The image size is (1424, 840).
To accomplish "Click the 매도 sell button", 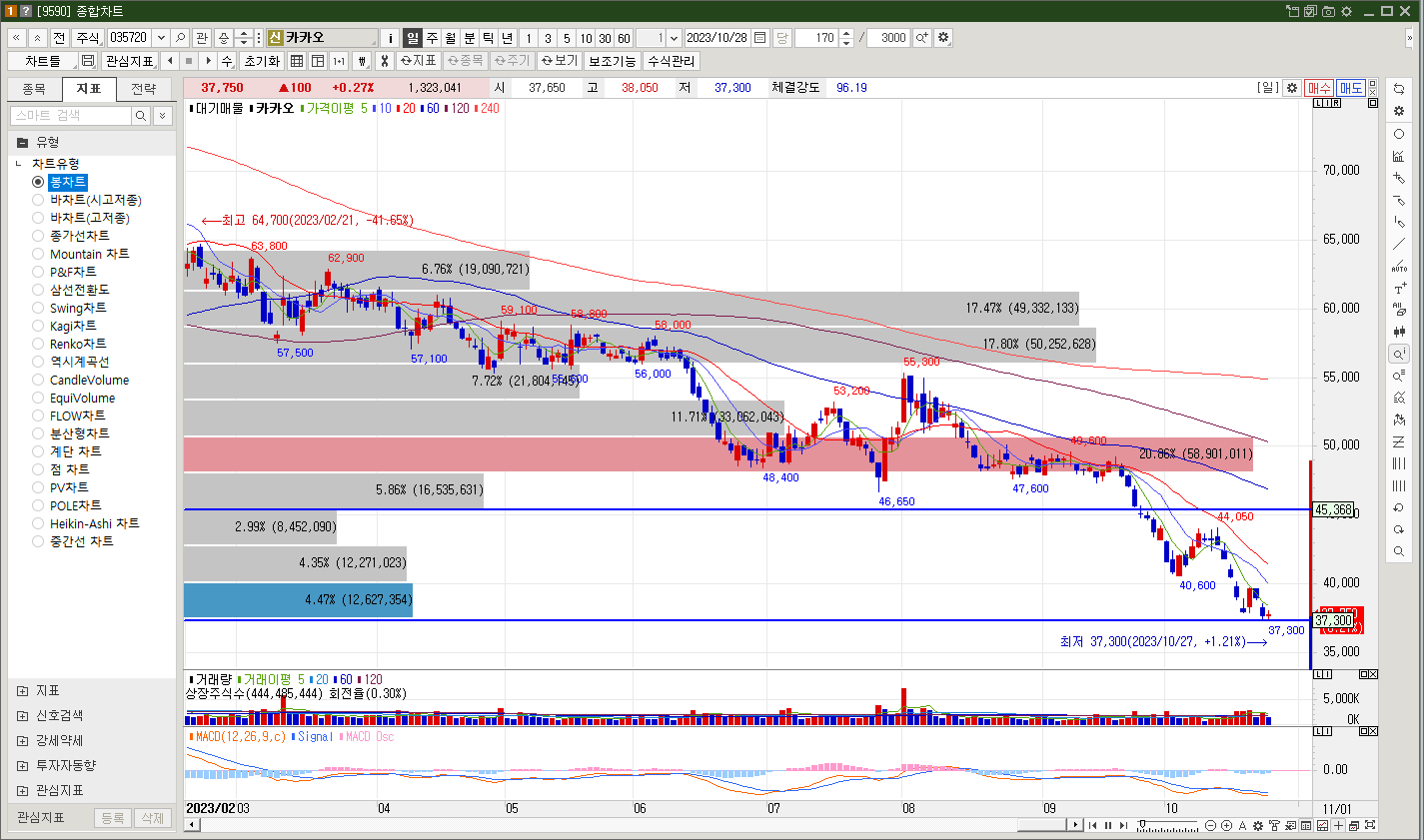I will (1351, 88).
